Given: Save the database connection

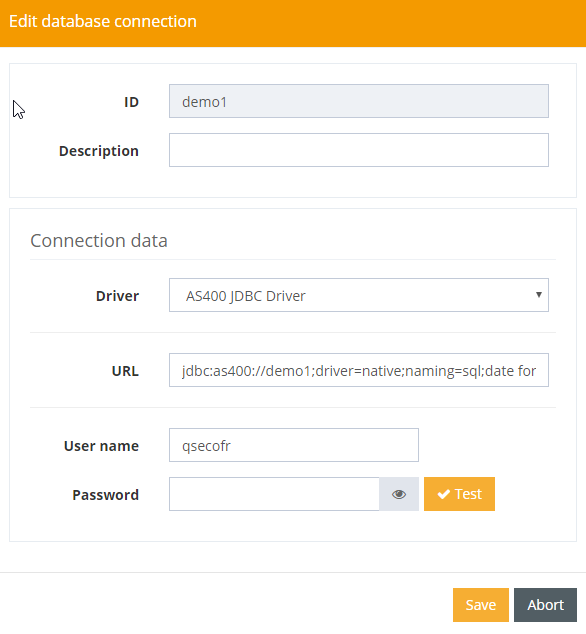Looking at the screenshot, I should pos(480,605).
